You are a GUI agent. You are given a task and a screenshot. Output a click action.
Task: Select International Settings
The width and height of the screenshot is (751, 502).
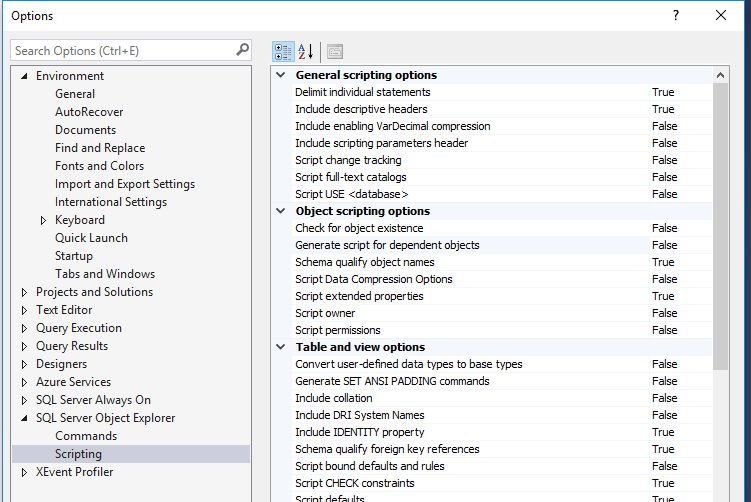coord(111,202)
